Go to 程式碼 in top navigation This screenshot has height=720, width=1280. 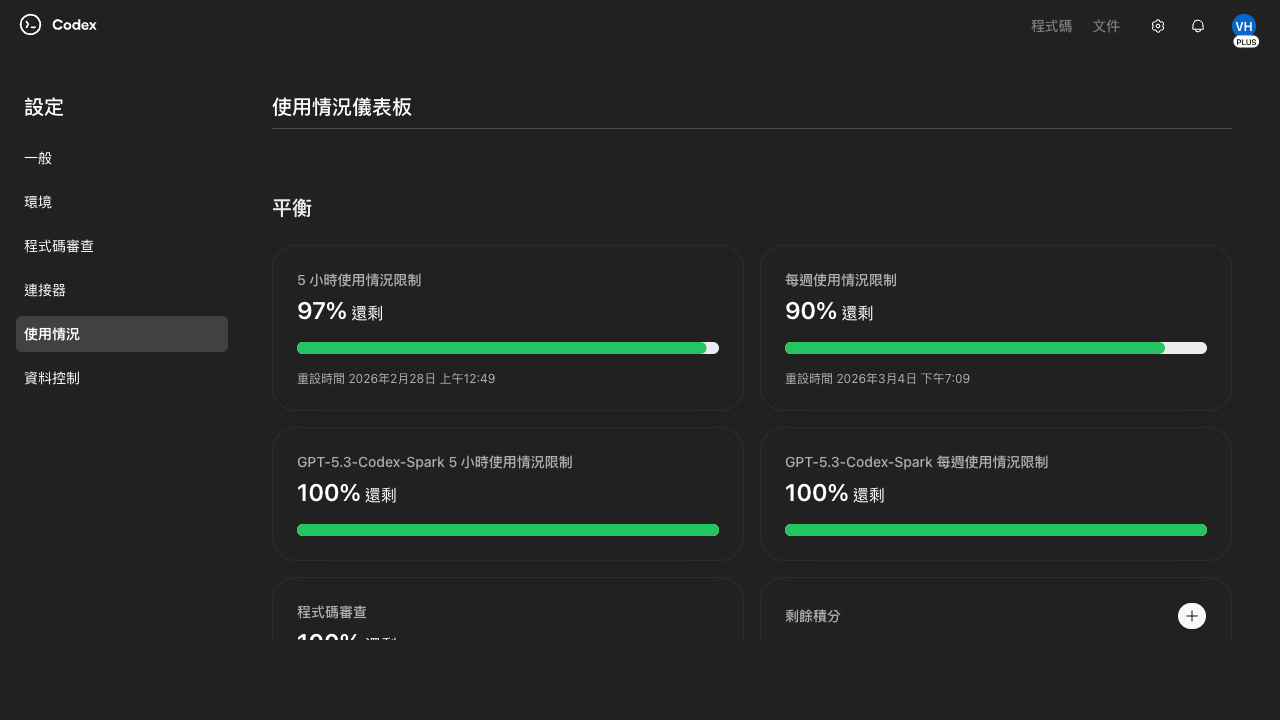[x=1051, y=26]
